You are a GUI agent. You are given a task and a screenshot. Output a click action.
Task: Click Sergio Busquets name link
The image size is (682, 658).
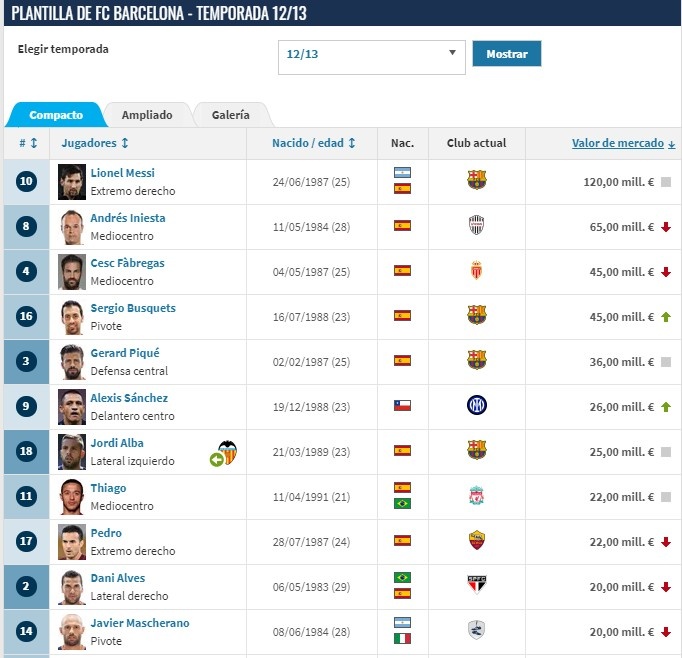(x=133, y=308)
